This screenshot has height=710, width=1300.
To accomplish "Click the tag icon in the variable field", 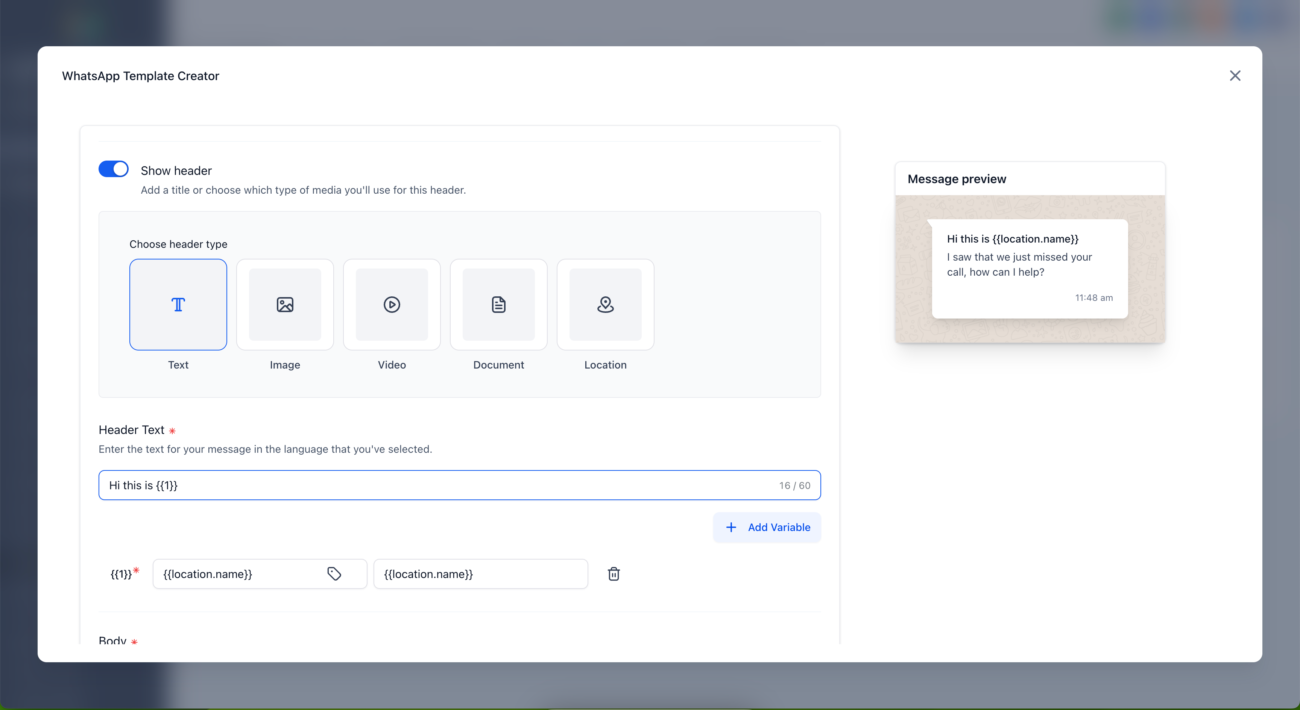I will click(x=334, y=574).
